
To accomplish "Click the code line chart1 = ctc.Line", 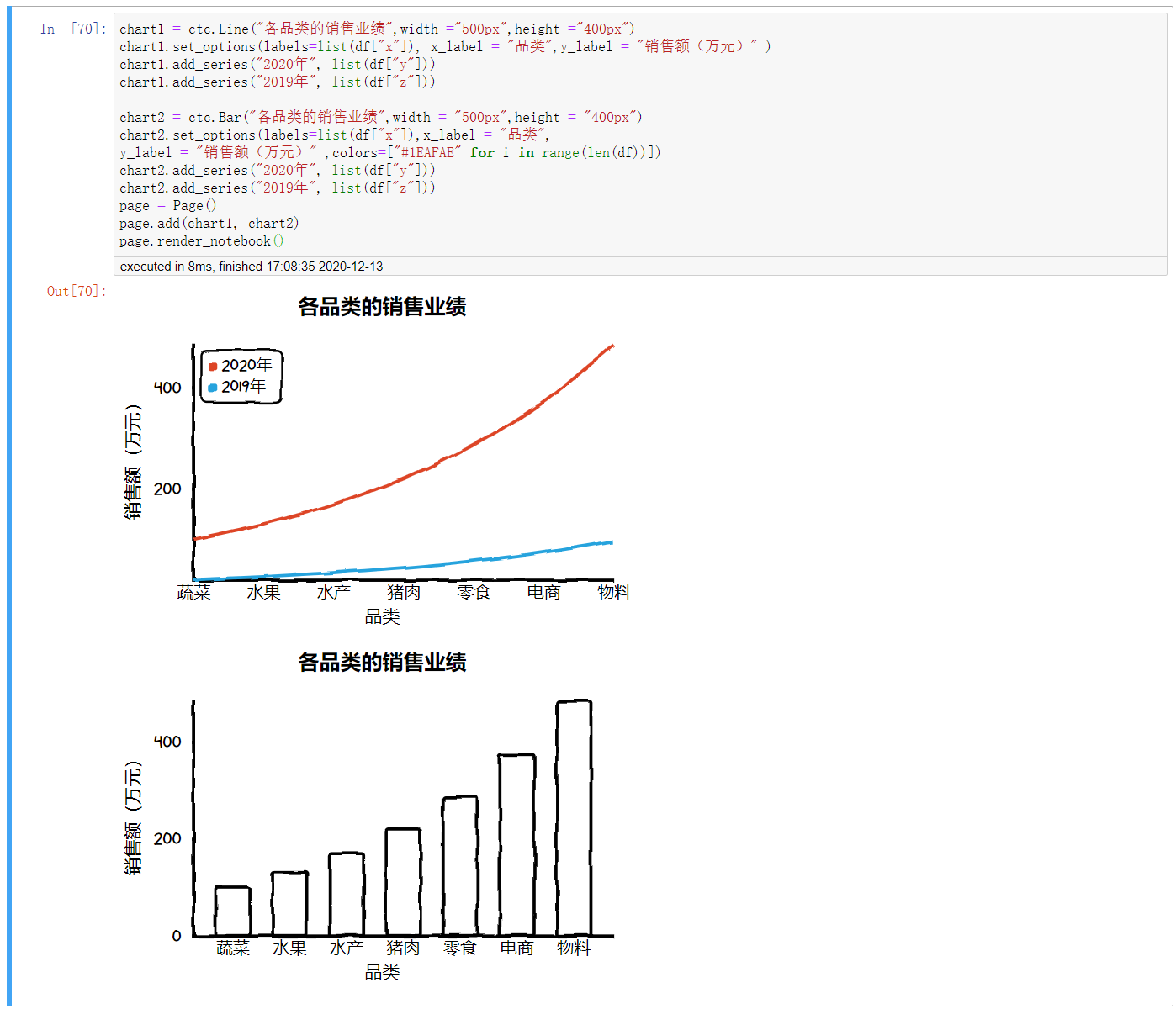I will tap(377, 29).
